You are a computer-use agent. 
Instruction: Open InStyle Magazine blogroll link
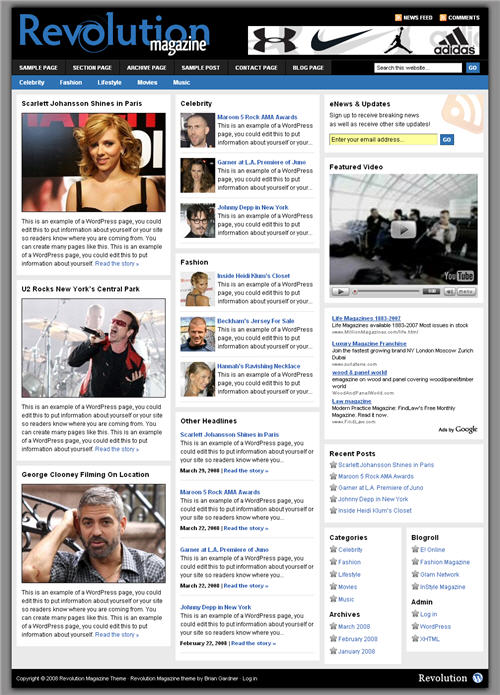(x=442, y=587)
